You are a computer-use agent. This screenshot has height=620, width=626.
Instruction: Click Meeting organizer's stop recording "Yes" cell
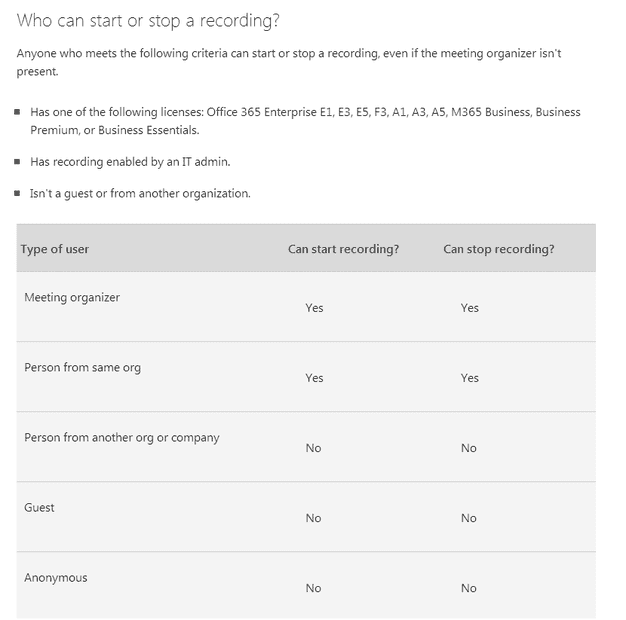click(470, 308)
